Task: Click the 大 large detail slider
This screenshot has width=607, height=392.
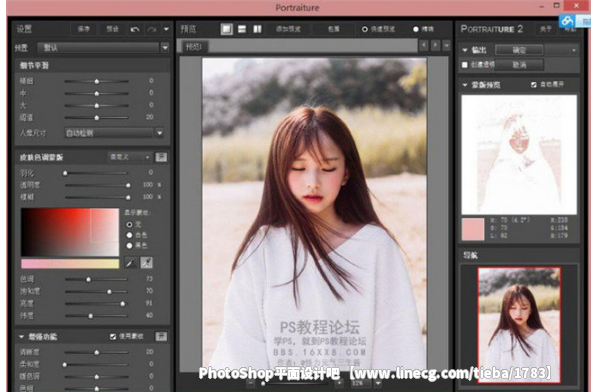Action: click(96, 106)
